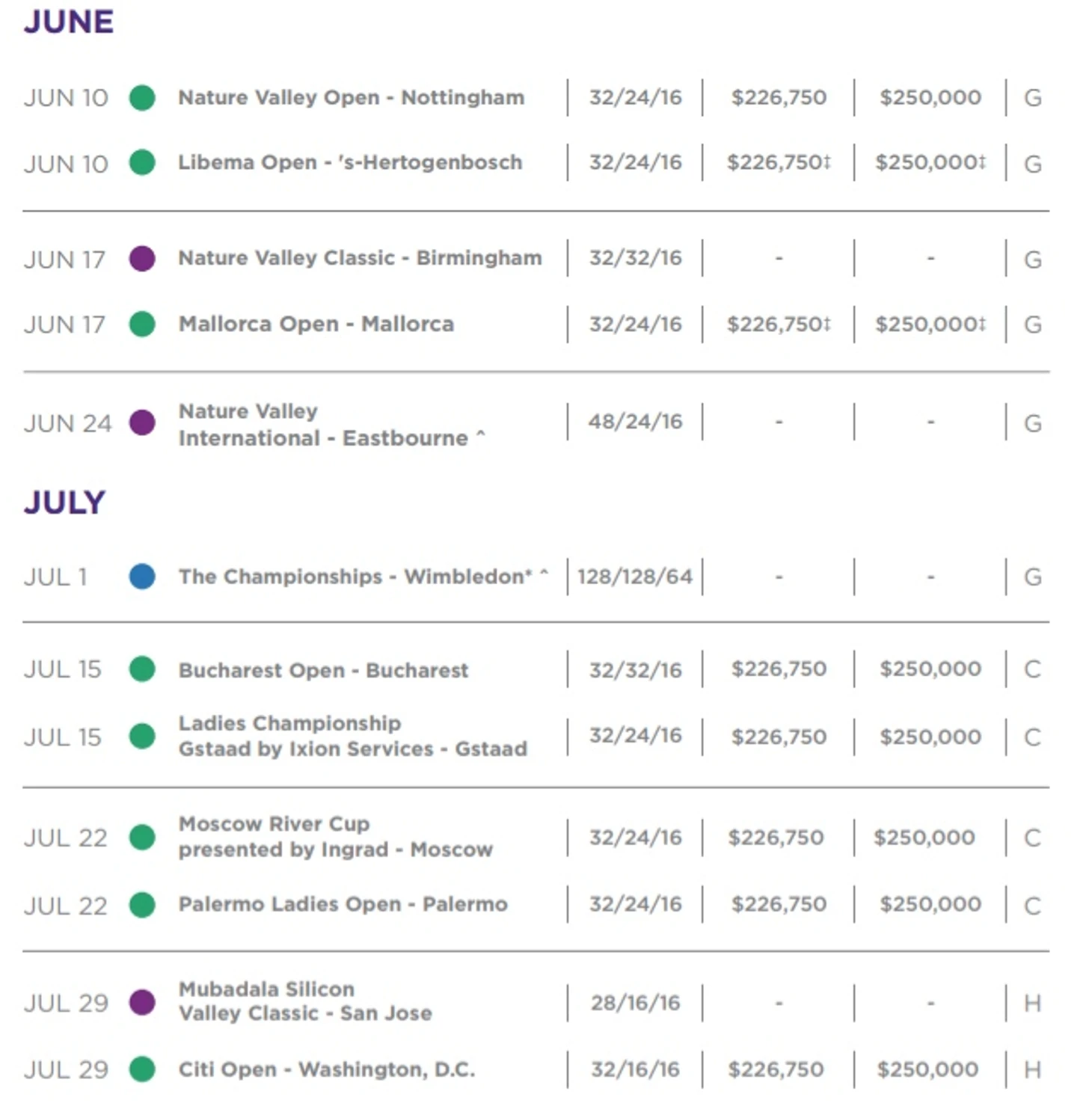Click the green dot next to Libema Open

click(x=142, y=162)
